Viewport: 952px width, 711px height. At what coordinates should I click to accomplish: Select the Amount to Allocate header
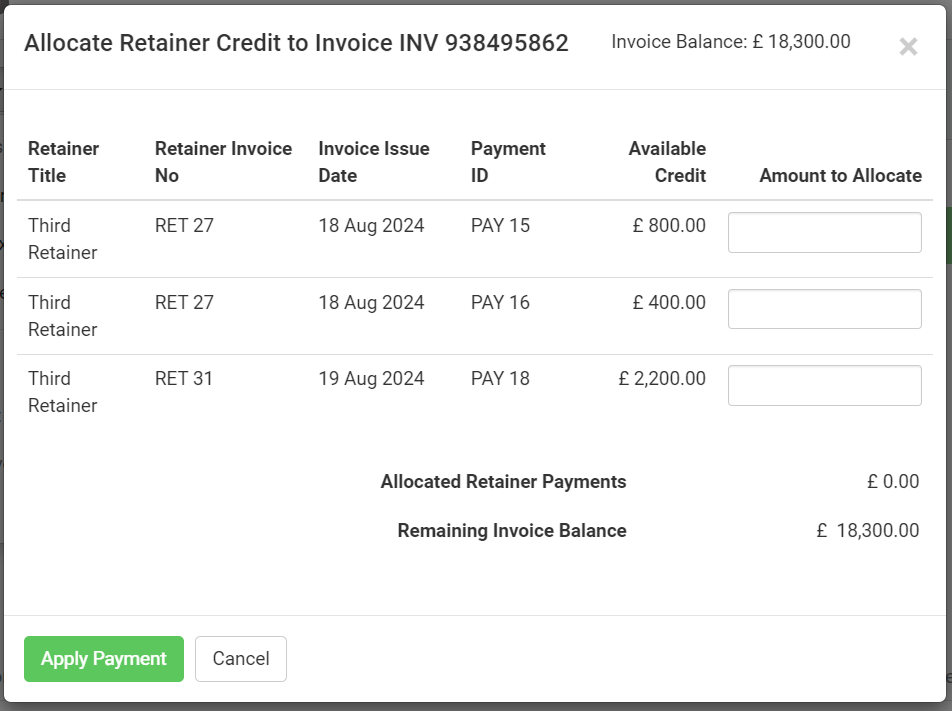tap(840, 175)
